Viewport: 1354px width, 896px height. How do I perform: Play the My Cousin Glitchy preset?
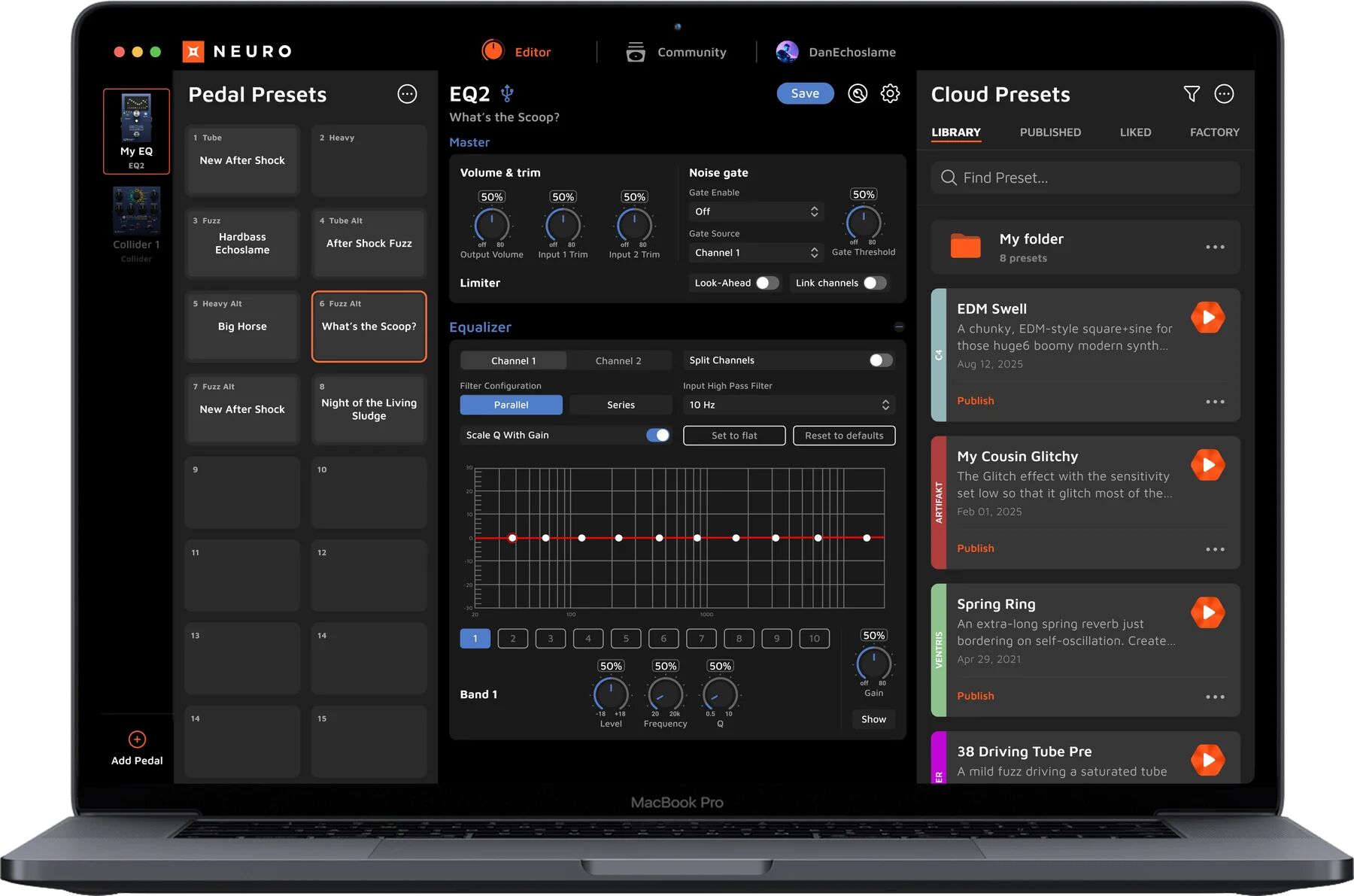pyautogui.click(x=1208, y=465)
